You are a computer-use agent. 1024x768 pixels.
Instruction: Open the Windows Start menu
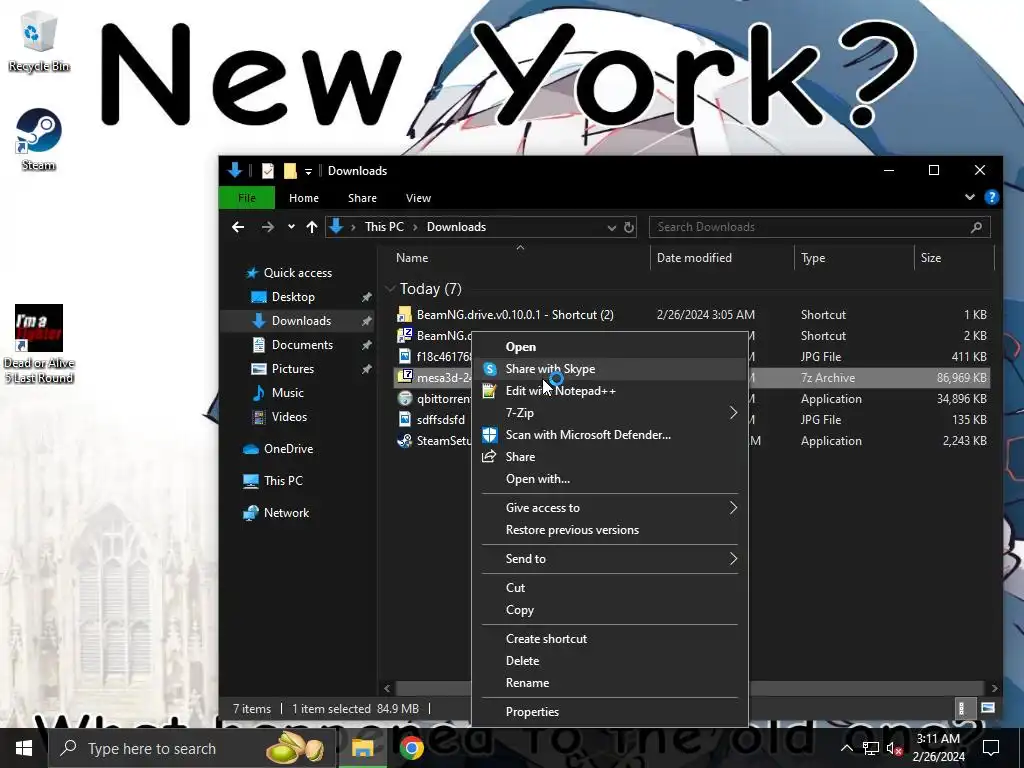coord(24,748)
